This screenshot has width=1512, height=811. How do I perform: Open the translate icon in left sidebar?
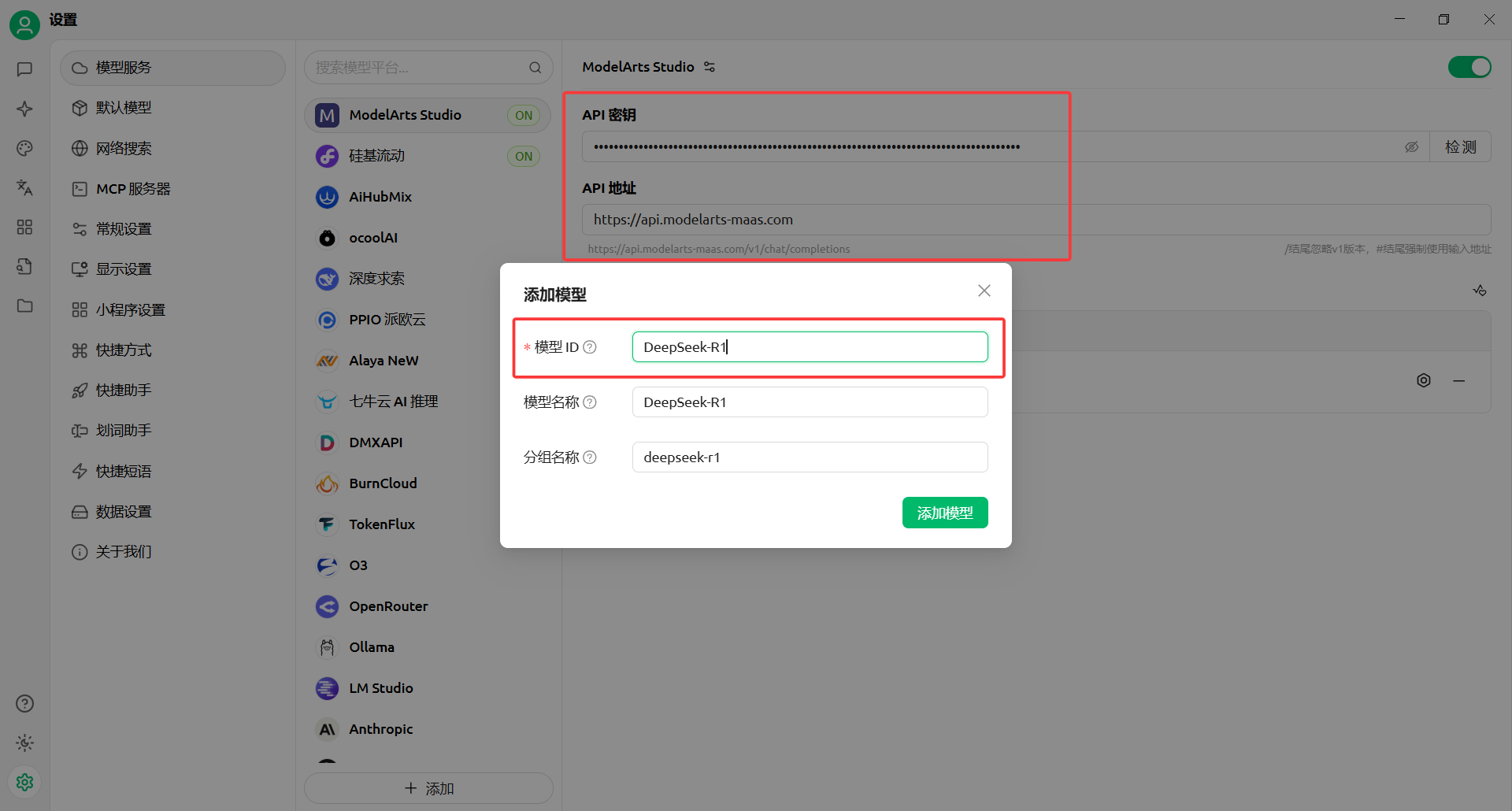click(24, 187)
